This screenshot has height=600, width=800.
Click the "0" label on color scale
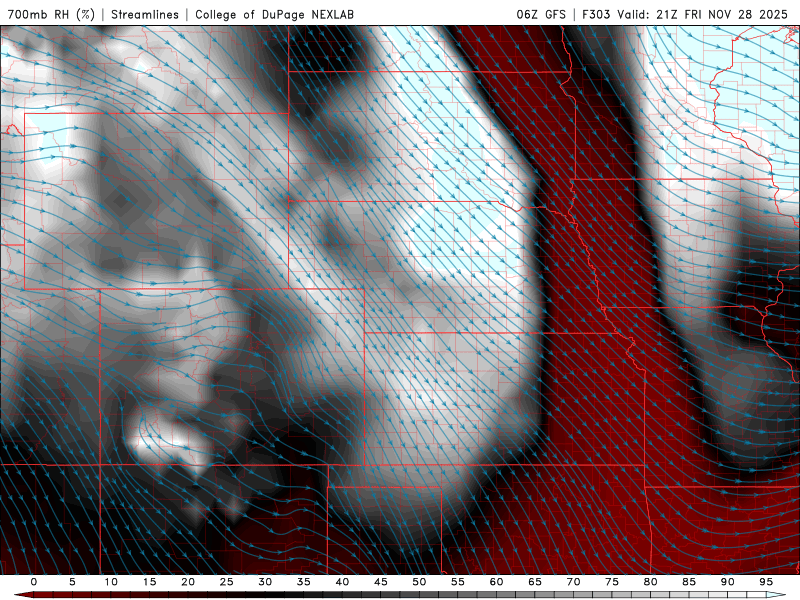[34, 582]
